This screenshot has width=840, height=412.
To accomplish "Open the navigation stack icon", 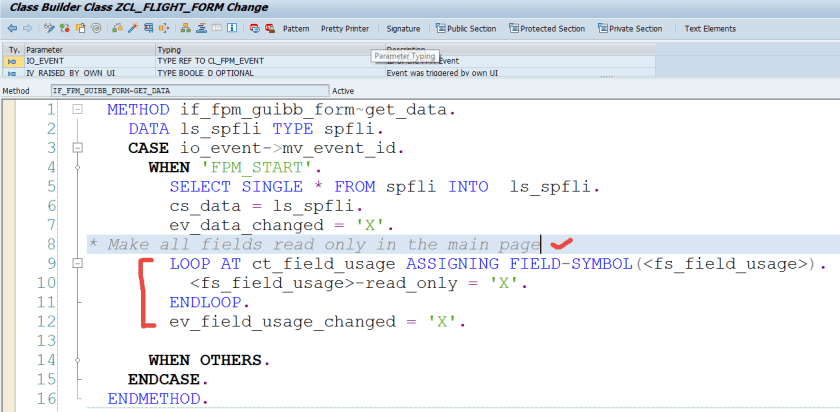I will pyautogui.click(x=201, y=28).
